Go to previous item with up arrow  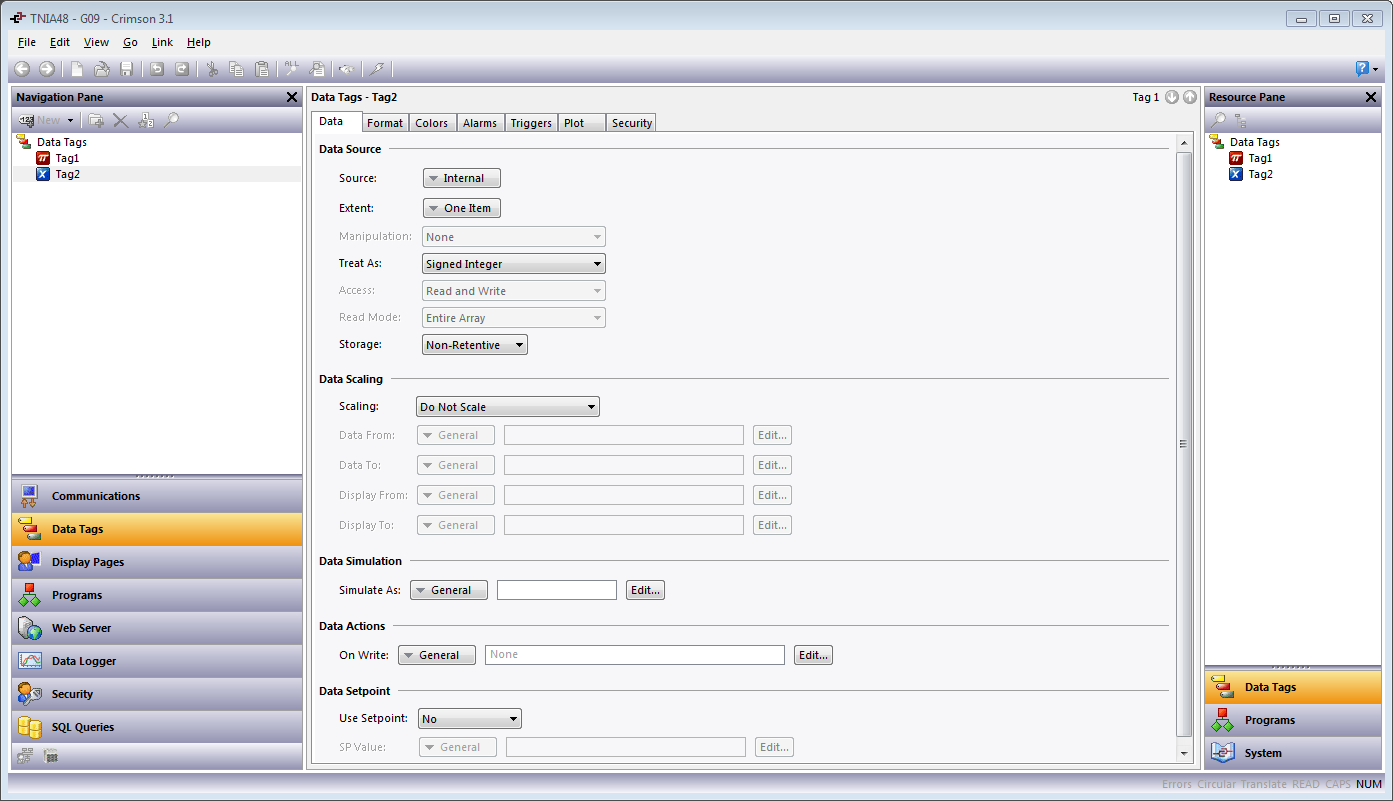(1189, 97)
